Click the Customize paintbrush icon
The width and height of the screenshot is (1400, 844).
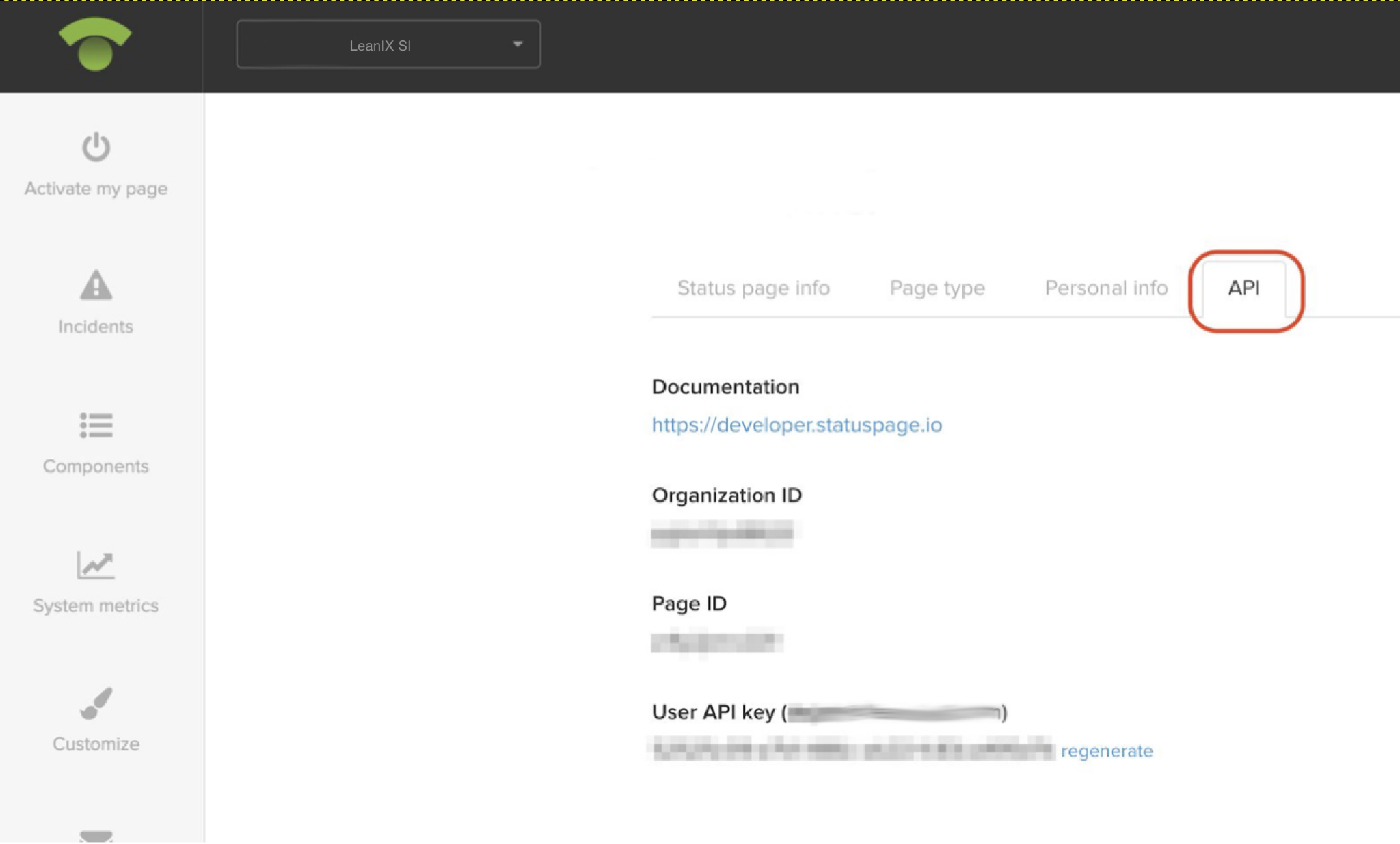pyautogui.click(x=96, y=703)
